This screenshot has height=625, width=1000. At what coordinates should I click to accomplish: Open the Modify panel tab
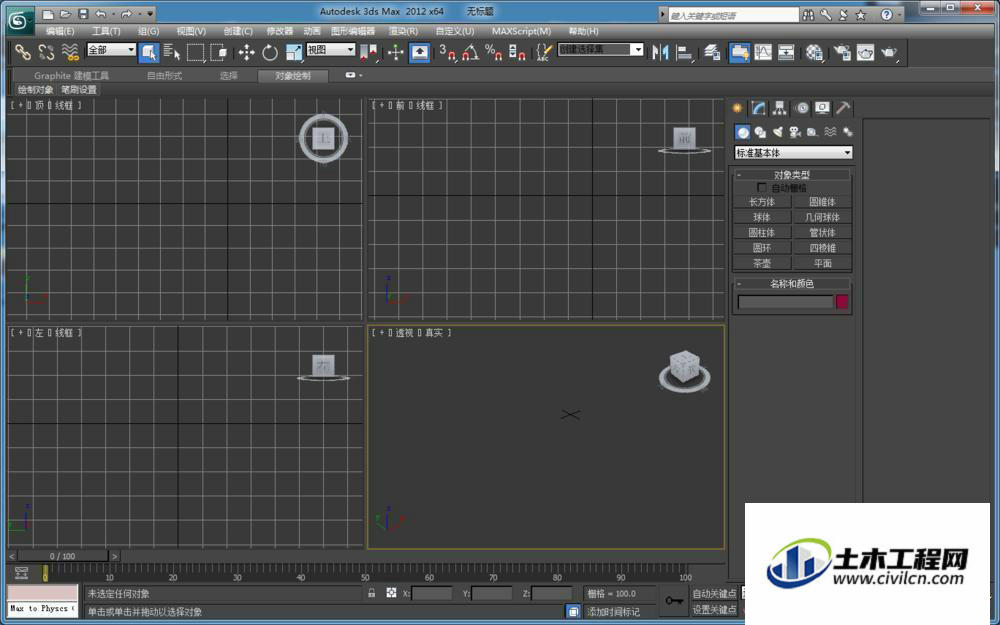coord(758,108)
